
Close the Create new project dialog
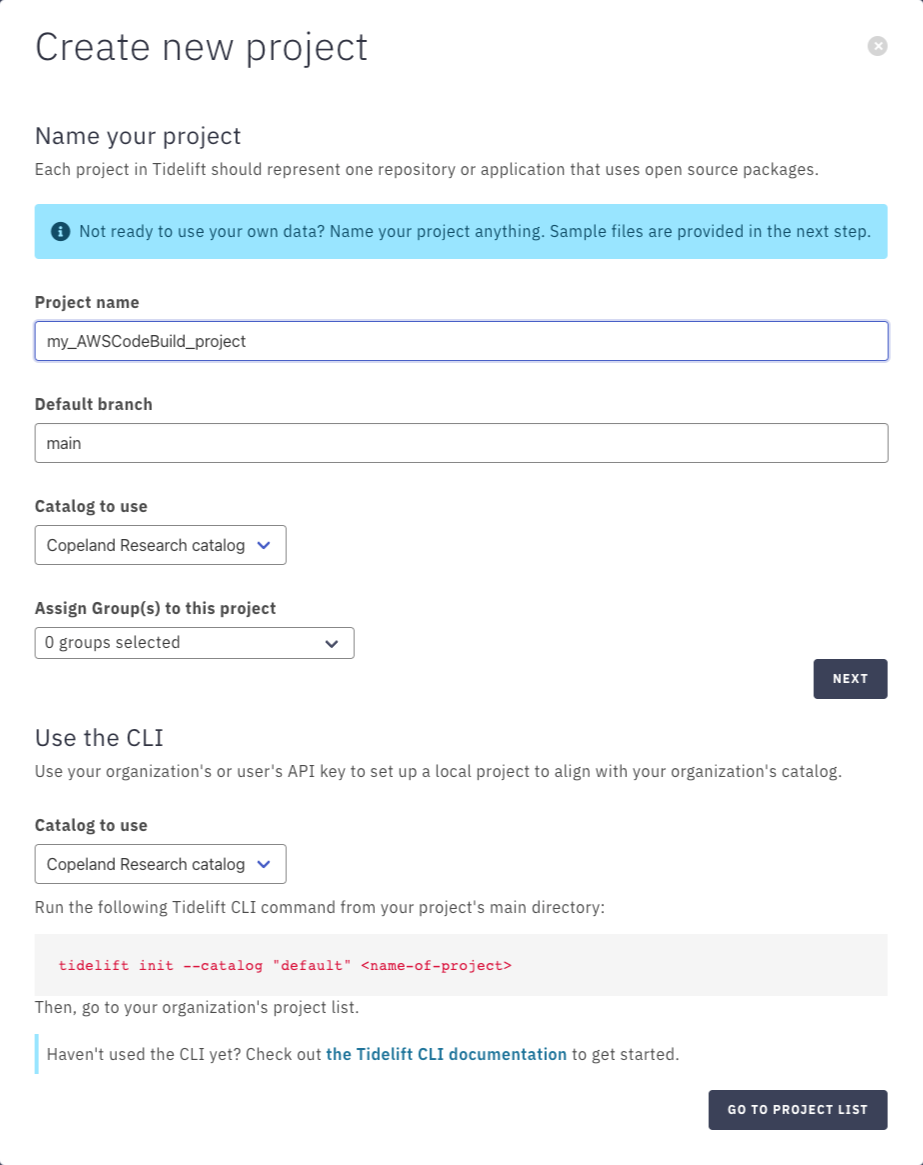[x=877, y=46]
